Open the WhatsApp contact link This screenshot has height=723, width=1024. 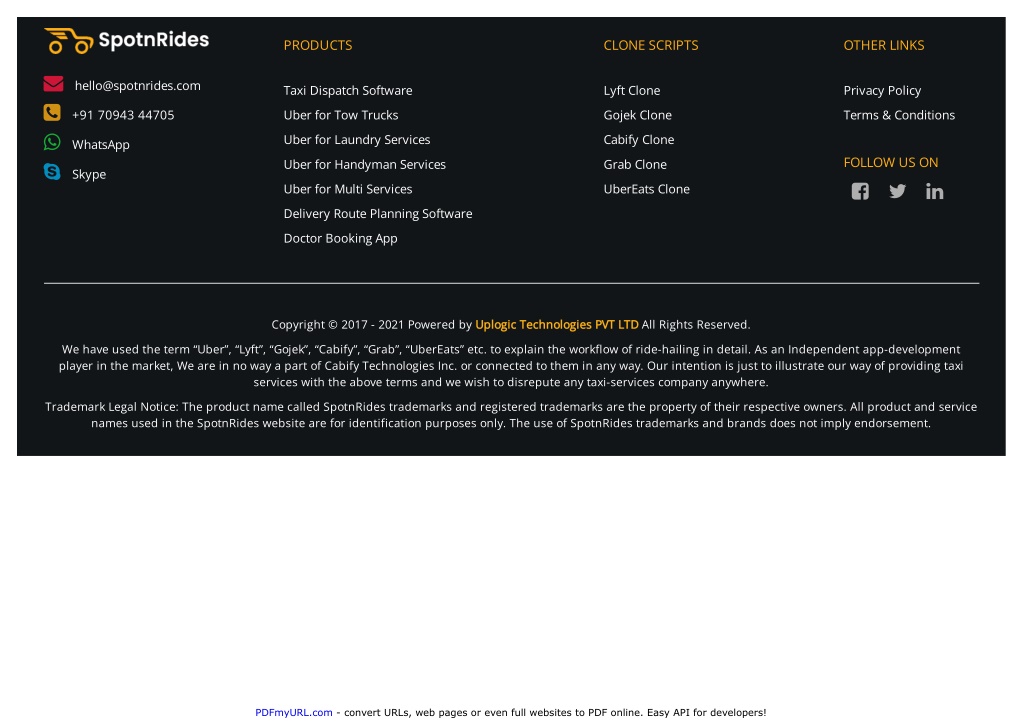[101, 144]
